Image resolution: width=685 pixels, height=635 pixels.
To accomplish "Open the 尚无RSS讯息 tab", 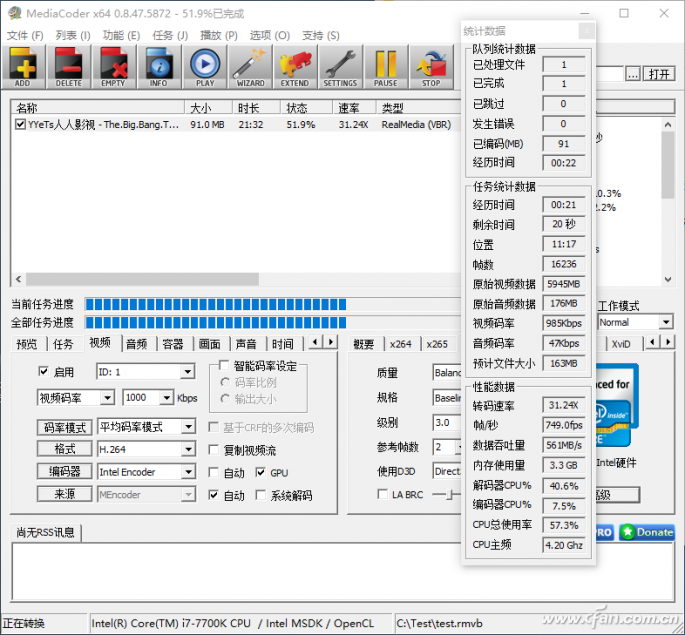I will coord(45,532).
